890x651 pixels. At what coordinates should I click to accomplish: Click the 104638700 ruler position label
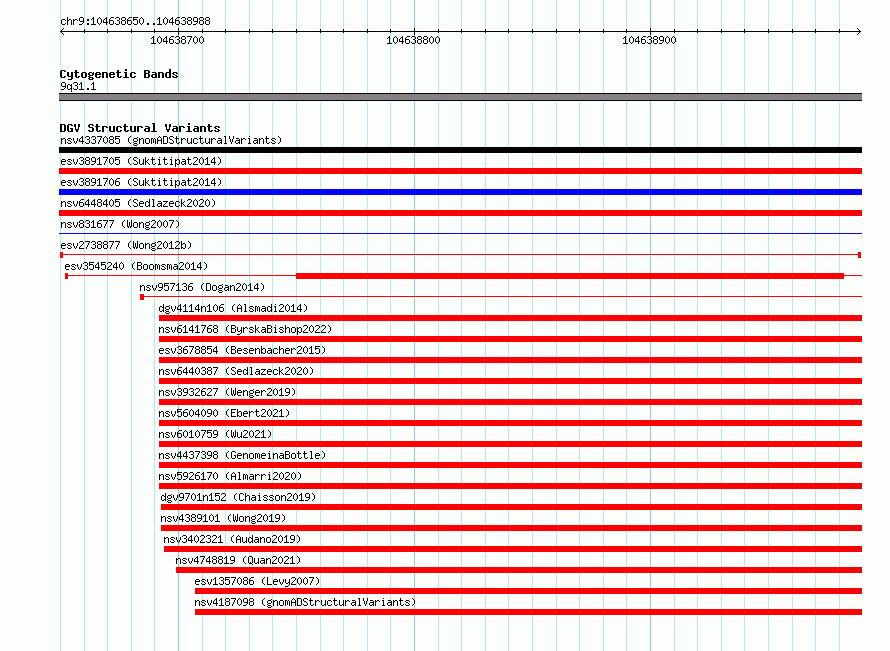[177, 40]
